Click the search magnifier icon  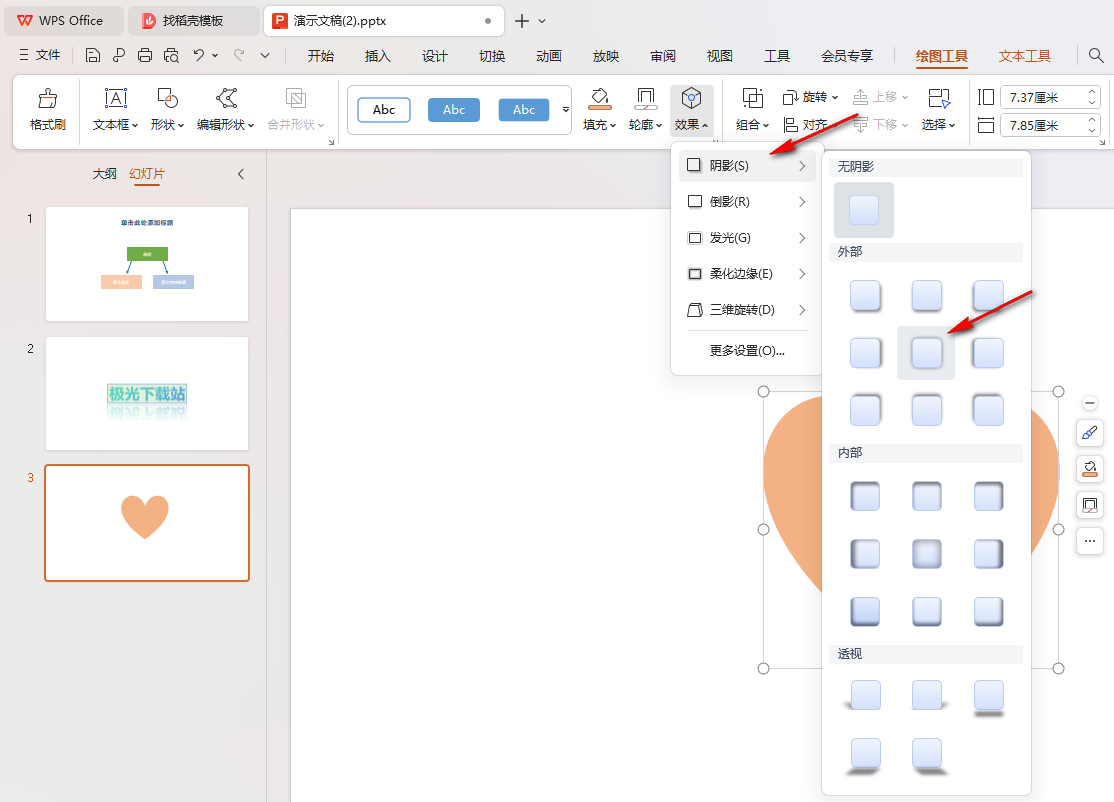(1096, 55)
